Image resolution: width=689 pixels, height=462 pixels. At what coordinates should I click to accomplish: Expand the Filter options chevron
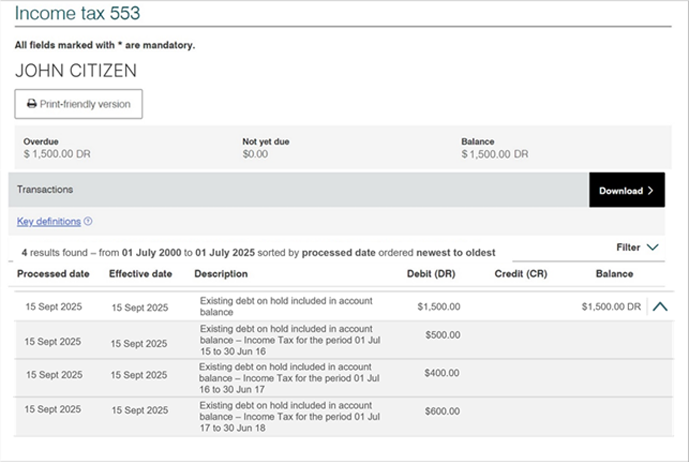(653, 247)
